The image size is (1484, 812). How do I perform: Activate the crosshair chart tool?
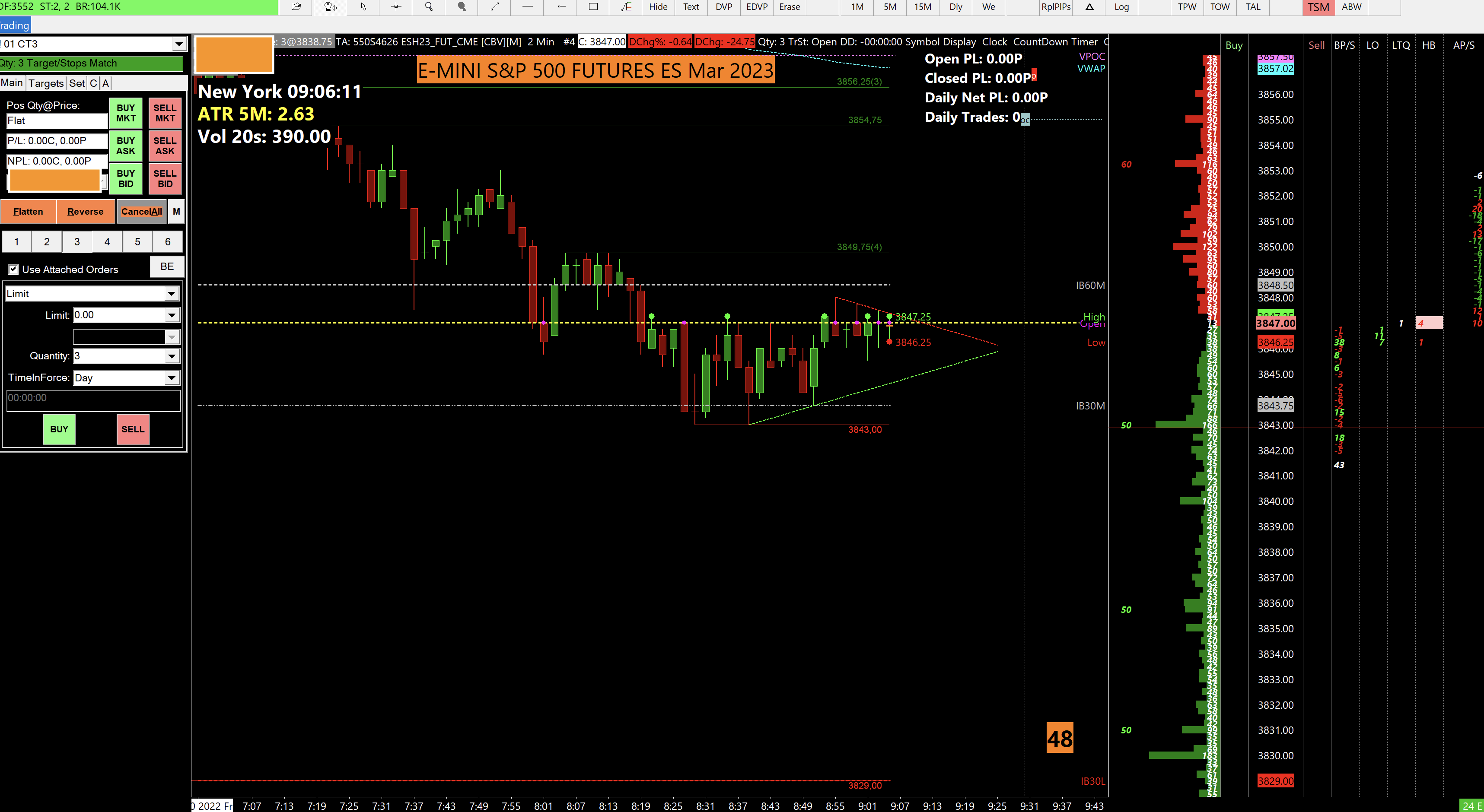point(396,7)
